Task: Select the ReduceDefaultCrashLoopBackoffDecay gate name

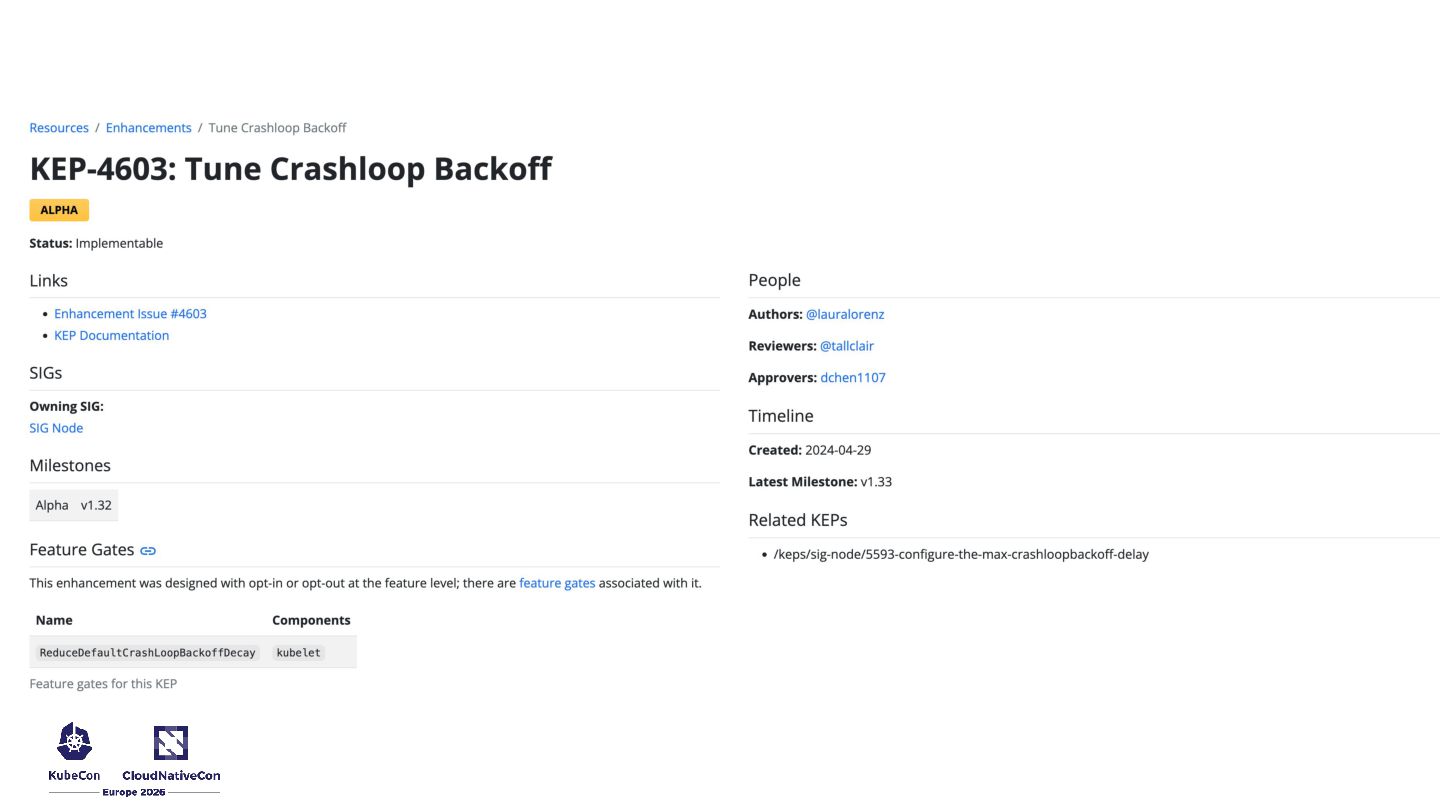Action: (x=147, y=653)
